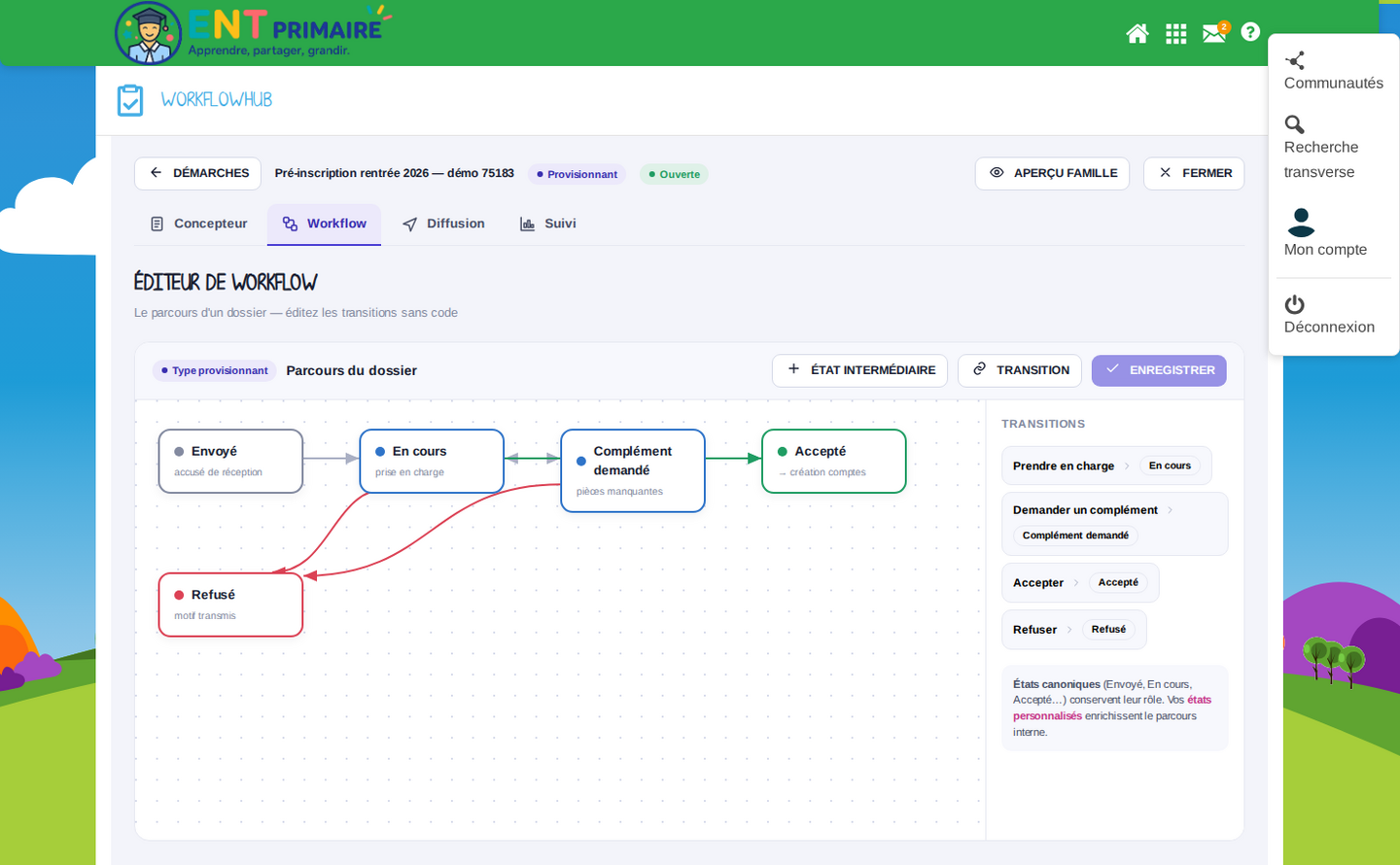Image resolution: width=1400 pixels, height=865 pixels.
Task: Click the WorkflowHub clipboard icon
Action: tap(130, 100)
